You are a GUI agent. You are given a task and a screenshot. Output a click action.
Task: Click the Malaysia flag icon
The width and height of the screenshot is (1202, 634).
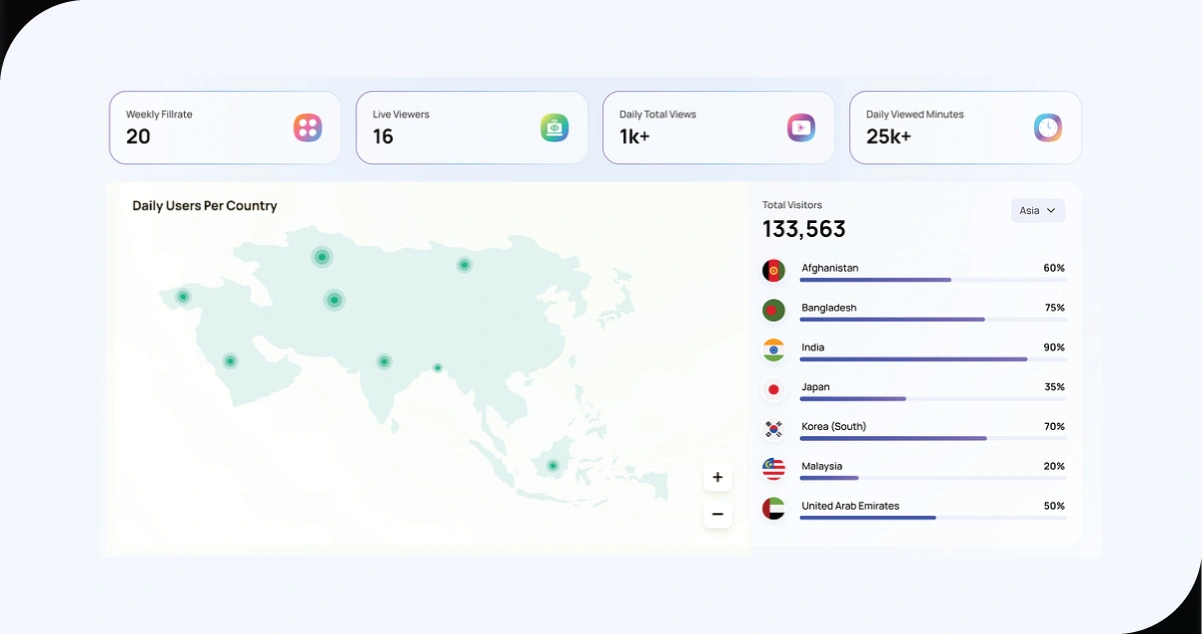click(773, 469)
